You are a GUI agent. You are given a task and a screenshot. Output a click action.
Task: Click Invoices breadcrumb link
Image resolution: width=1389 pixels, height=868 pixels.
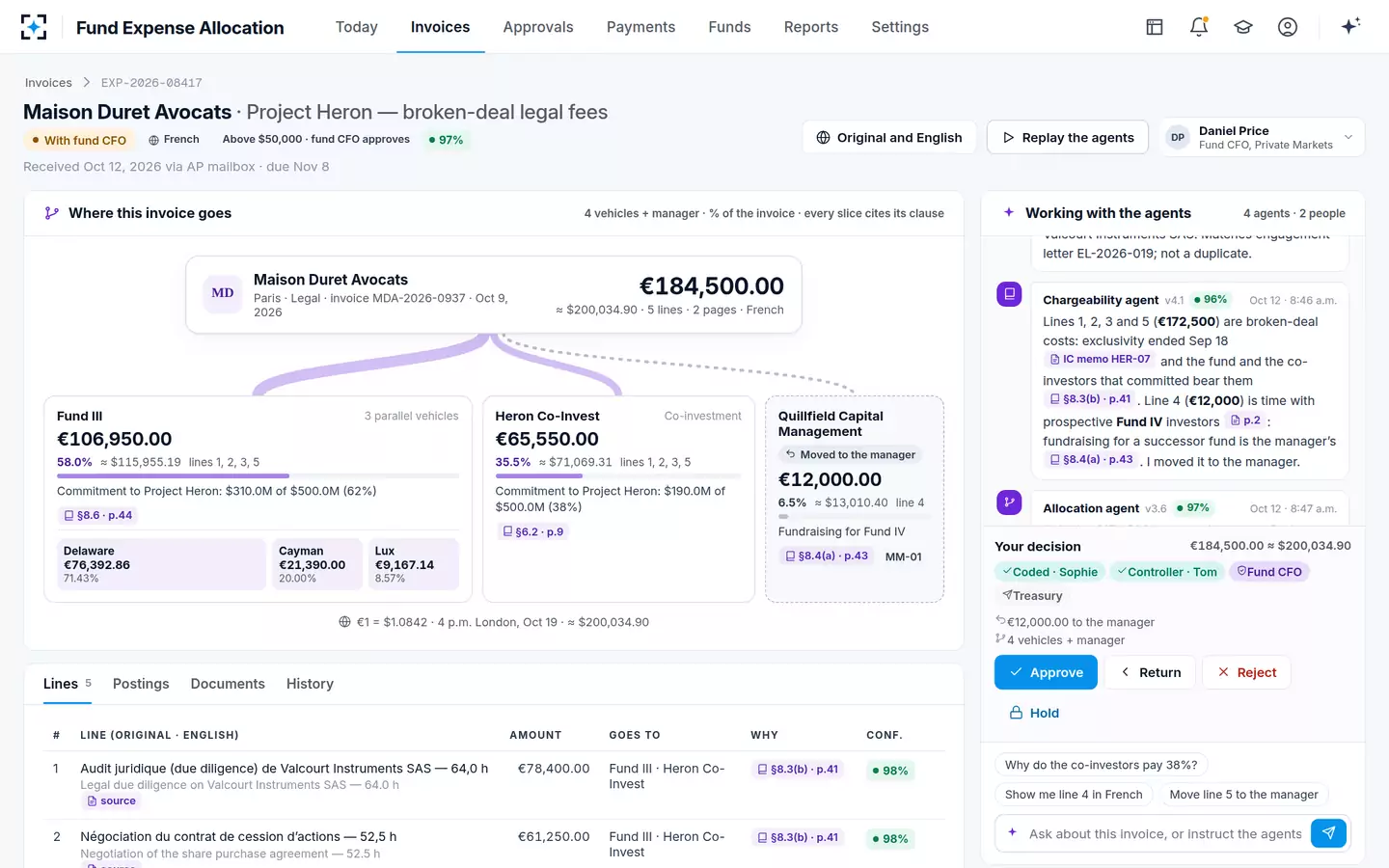[48, 83]
